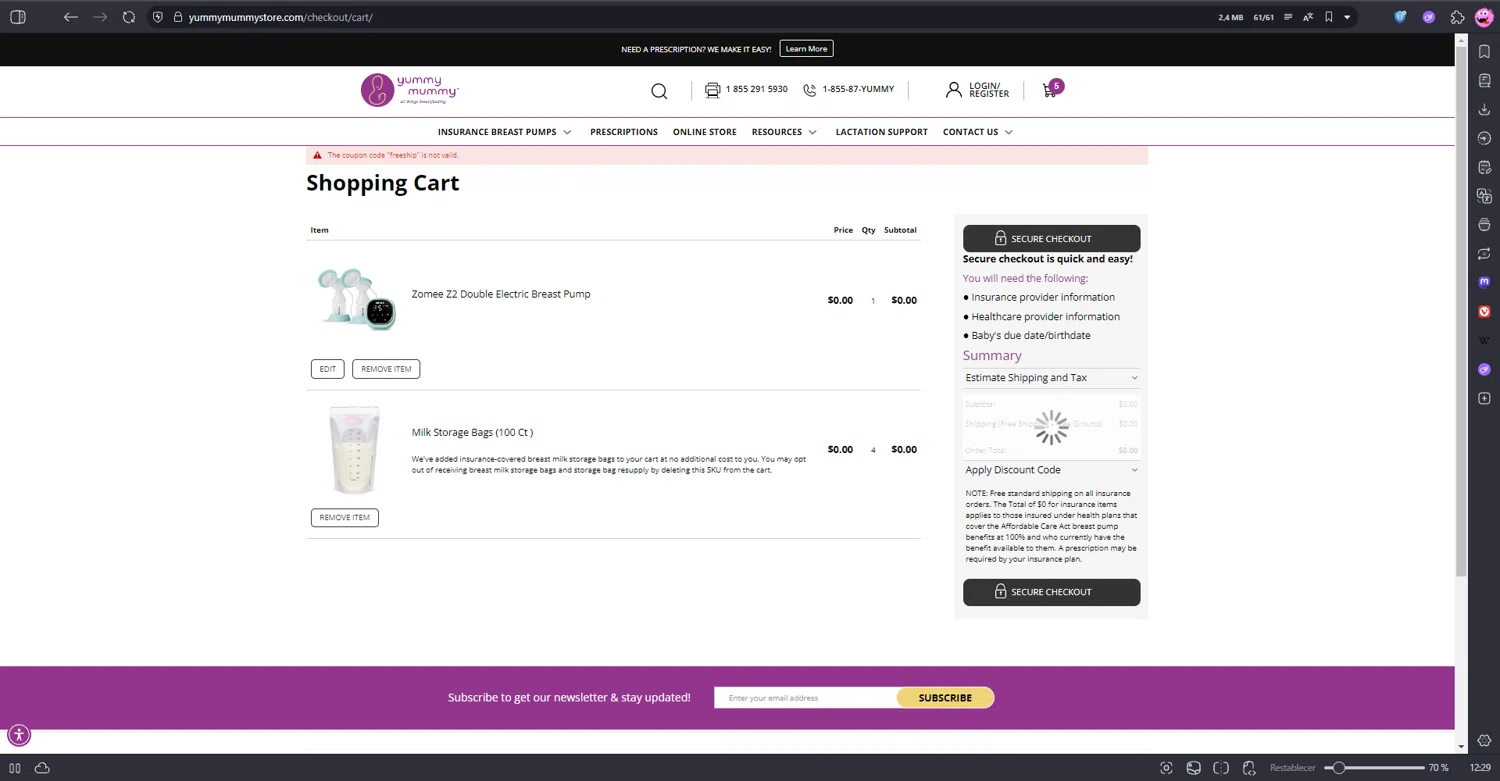Open the Online Store menu item

[x=705, y=132]
